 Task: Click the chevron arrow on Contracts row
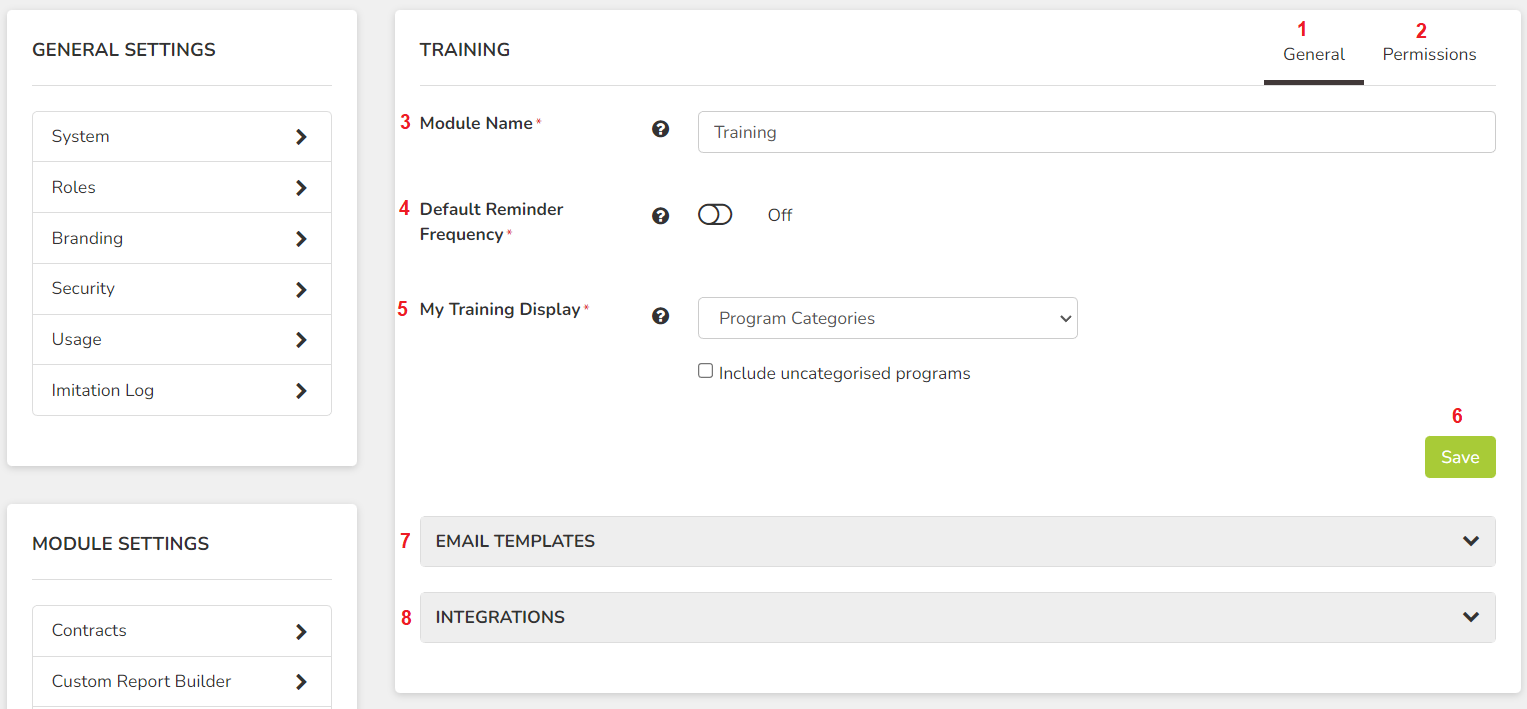(x=301, y=632)
